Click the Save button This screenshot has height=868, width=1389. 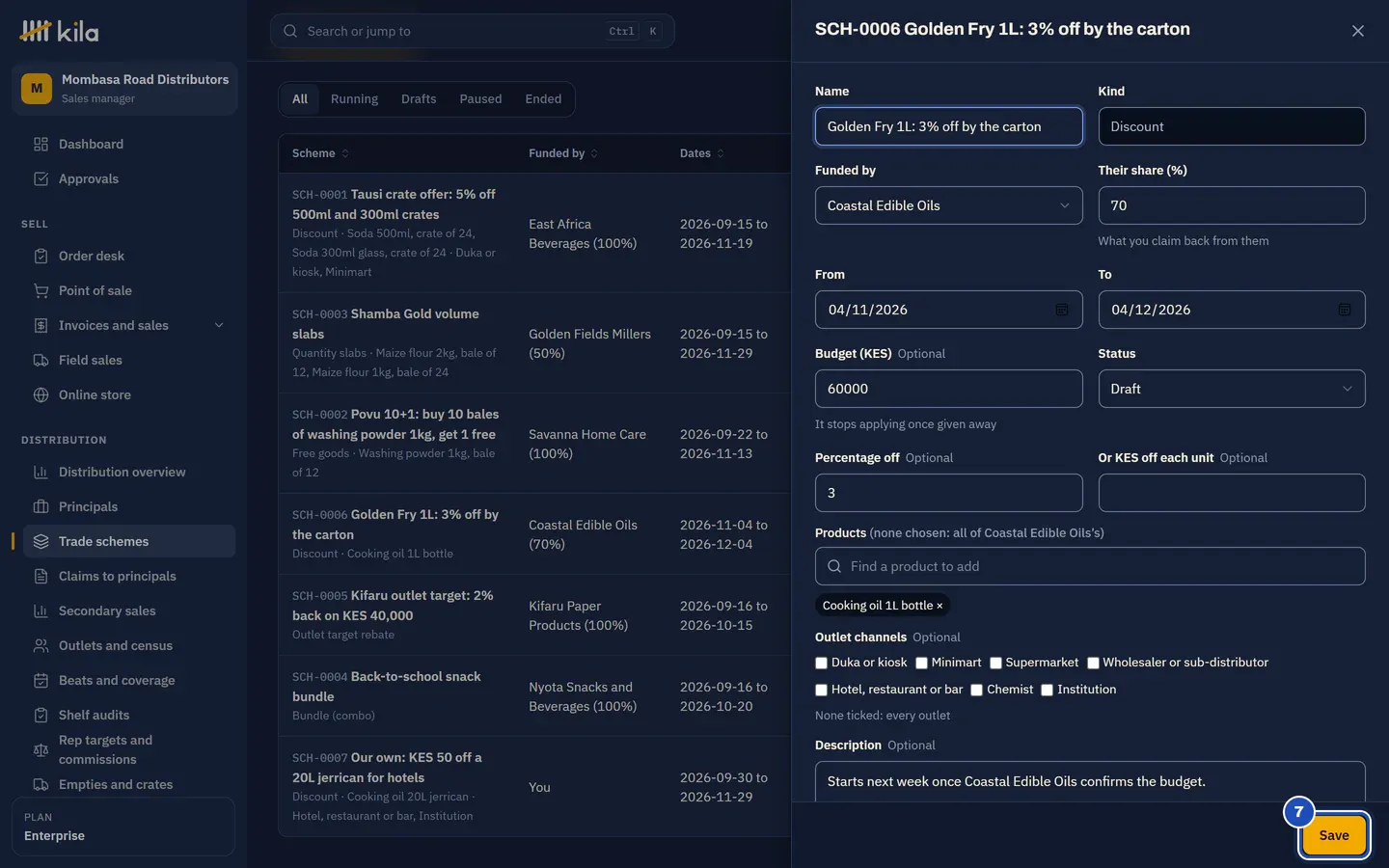[x=1334, y=835]
